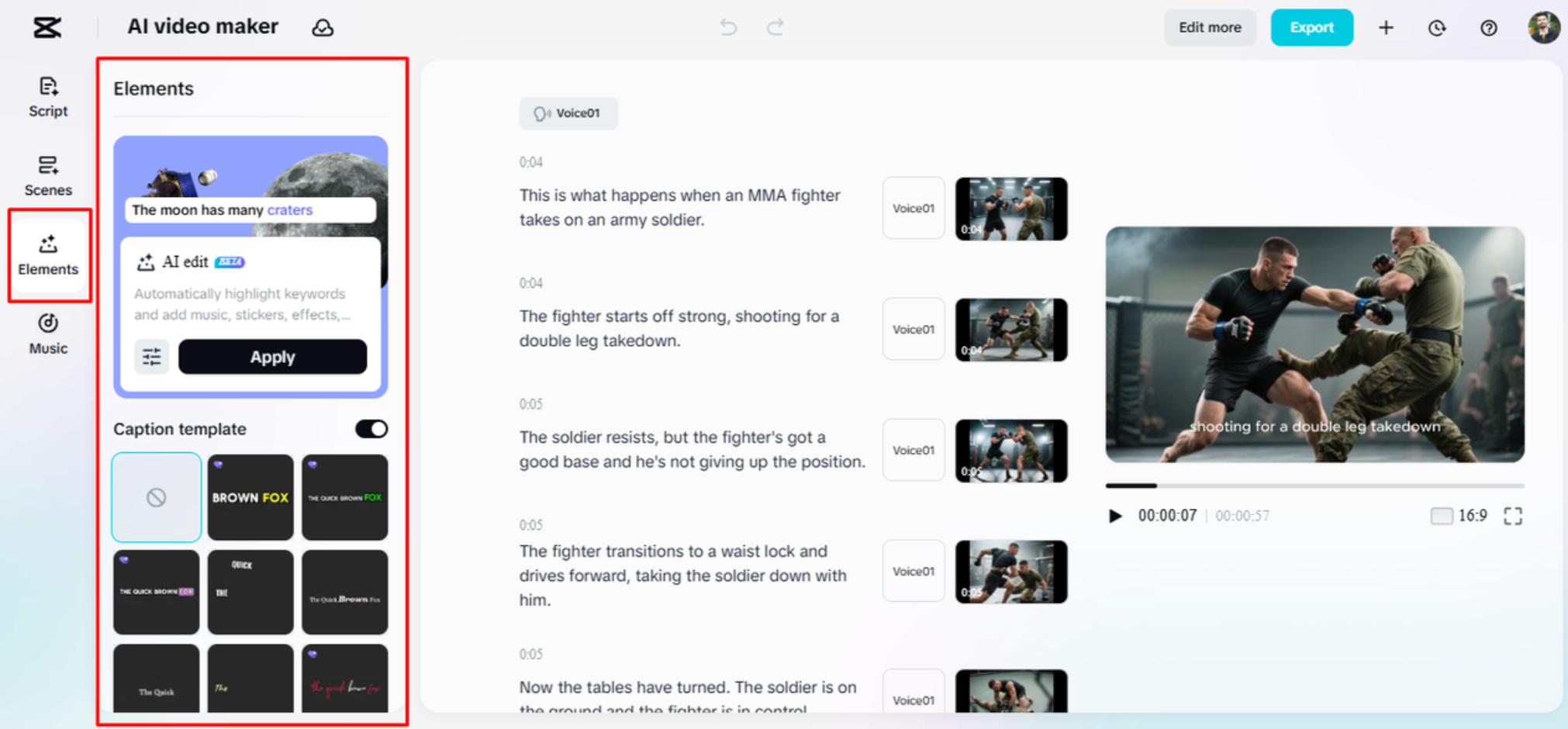1568x729 pixels.
Task: Click the video preview frame
Action: pyautogui.click(x=1314, y=344)
